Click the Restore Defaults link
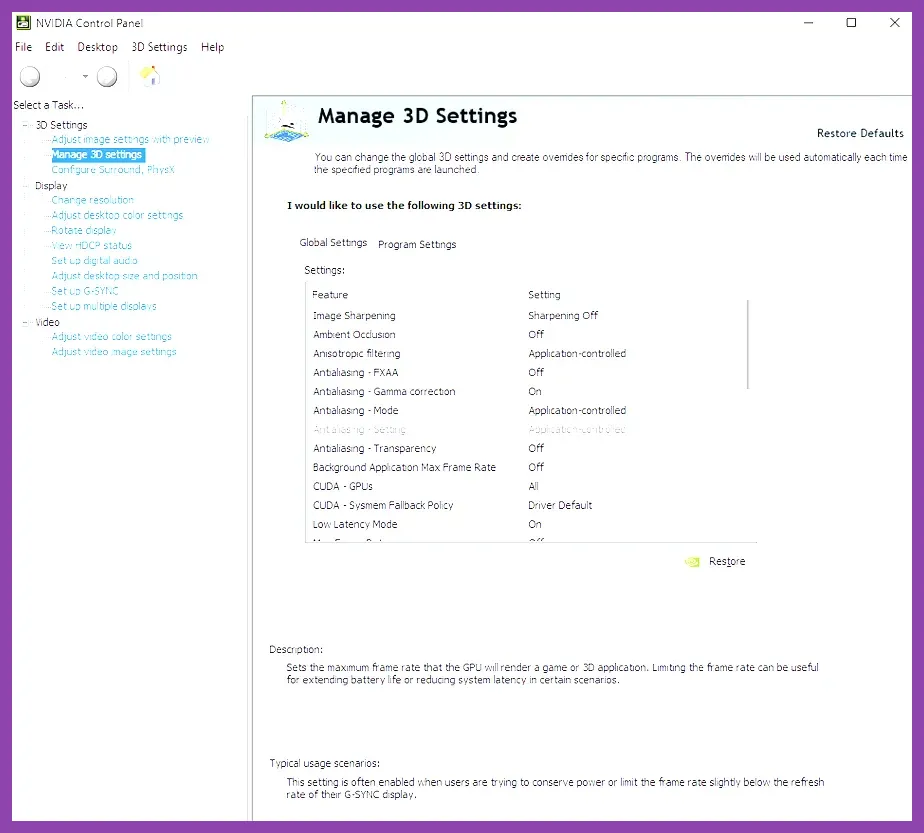 (x=860, y=134)
